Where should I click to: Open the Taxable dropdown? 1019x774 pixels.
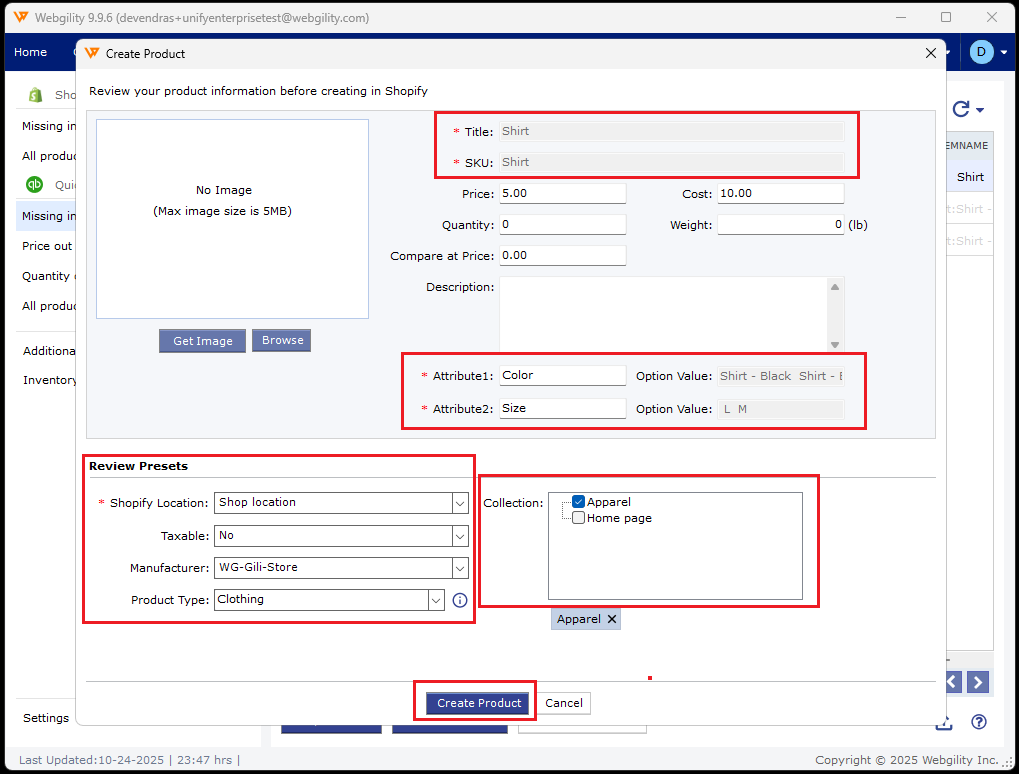tap(460, 536)
